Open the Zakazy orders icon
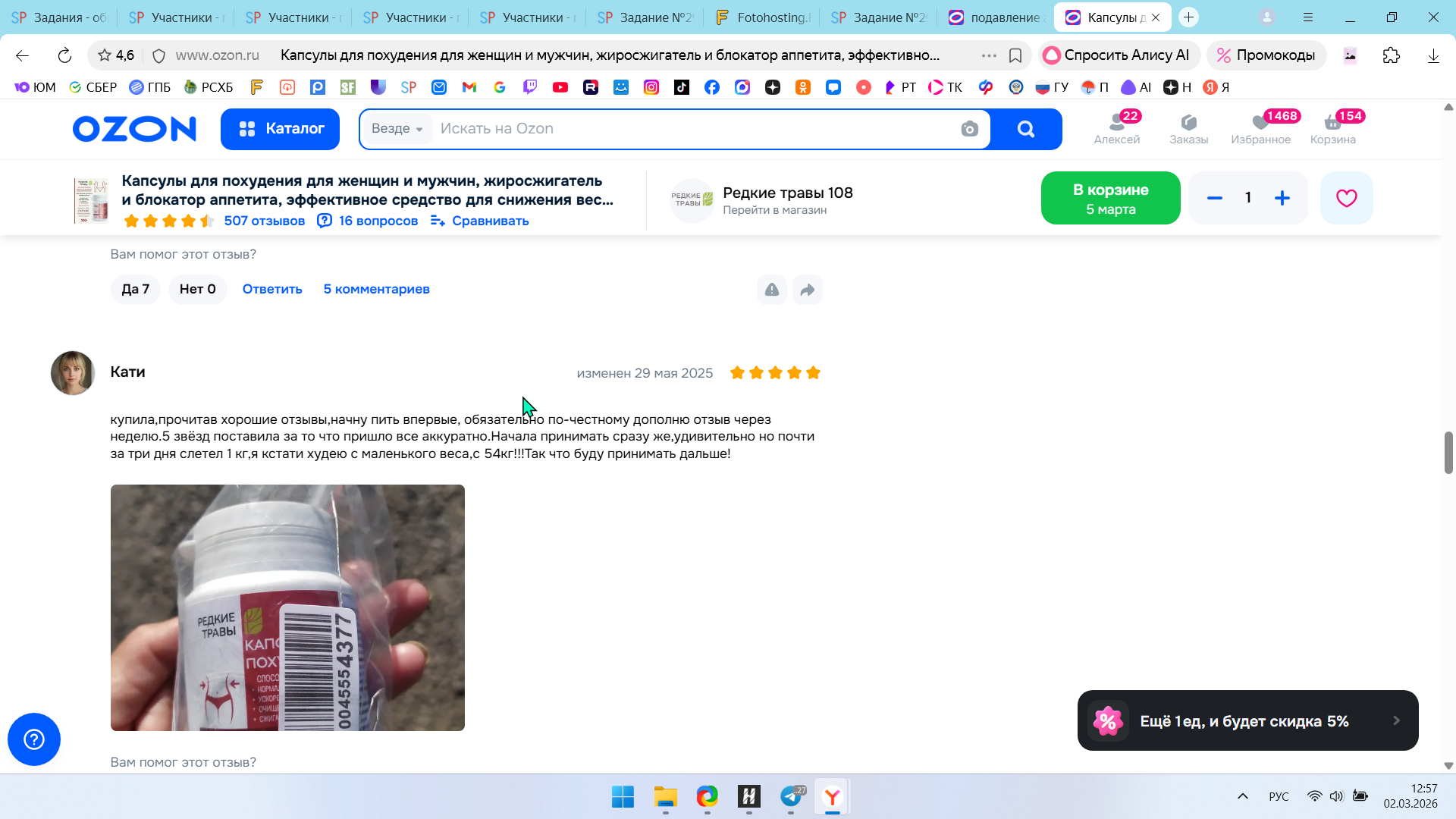The width and height of the screenshot is (1456, 819). (x=1188, y=128)
